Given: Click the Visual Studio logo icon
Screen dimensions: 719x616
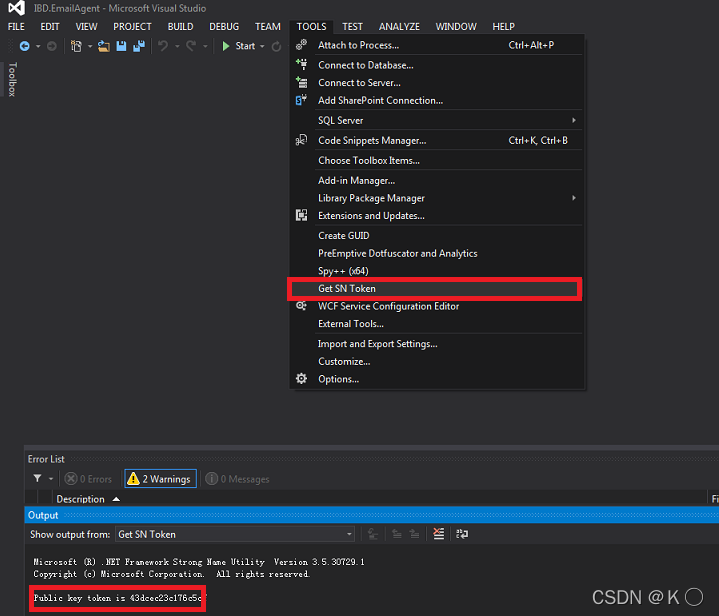Looking at the screenshot, I should 17,8.
